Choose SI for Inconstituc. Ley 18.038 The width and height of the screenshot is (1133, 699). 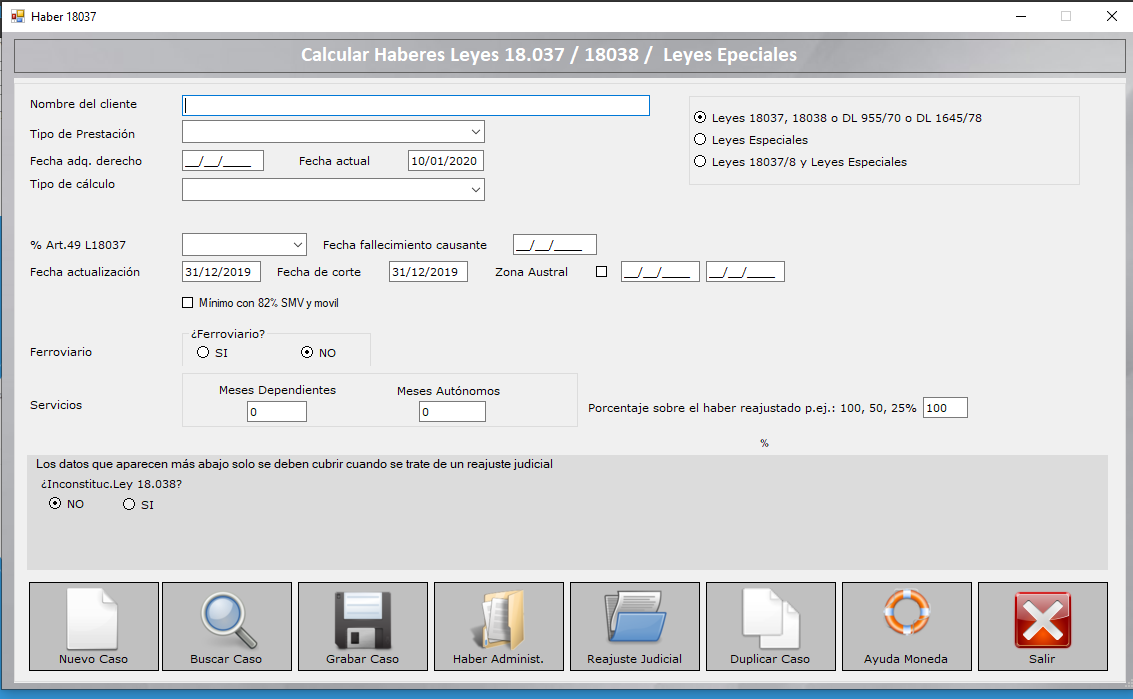pos(128,505)
